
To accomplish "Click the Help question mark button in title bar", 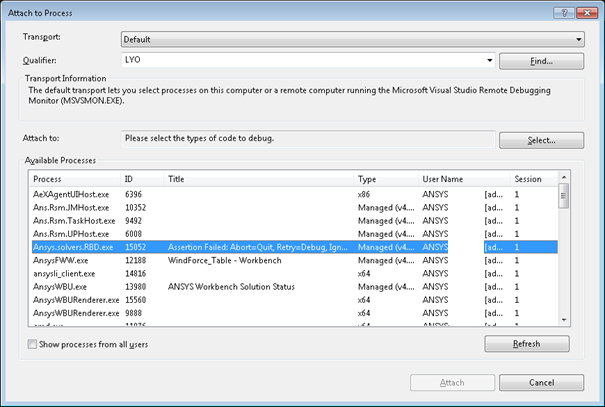I will (x=564, y=13).
